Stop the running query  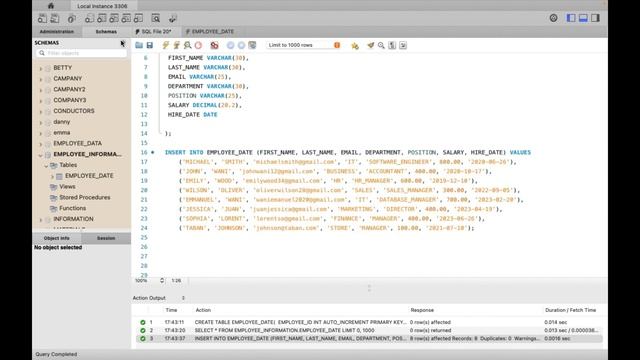[x=198, y=45]
